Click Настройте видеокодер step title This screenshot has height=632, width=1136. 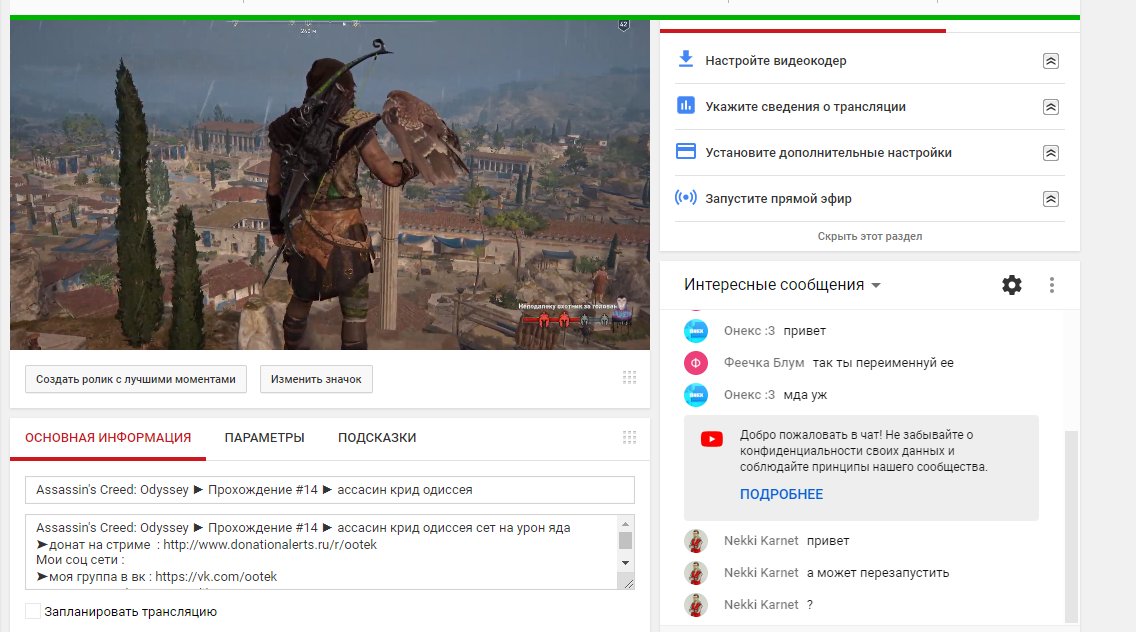click(x=776, y=61)
